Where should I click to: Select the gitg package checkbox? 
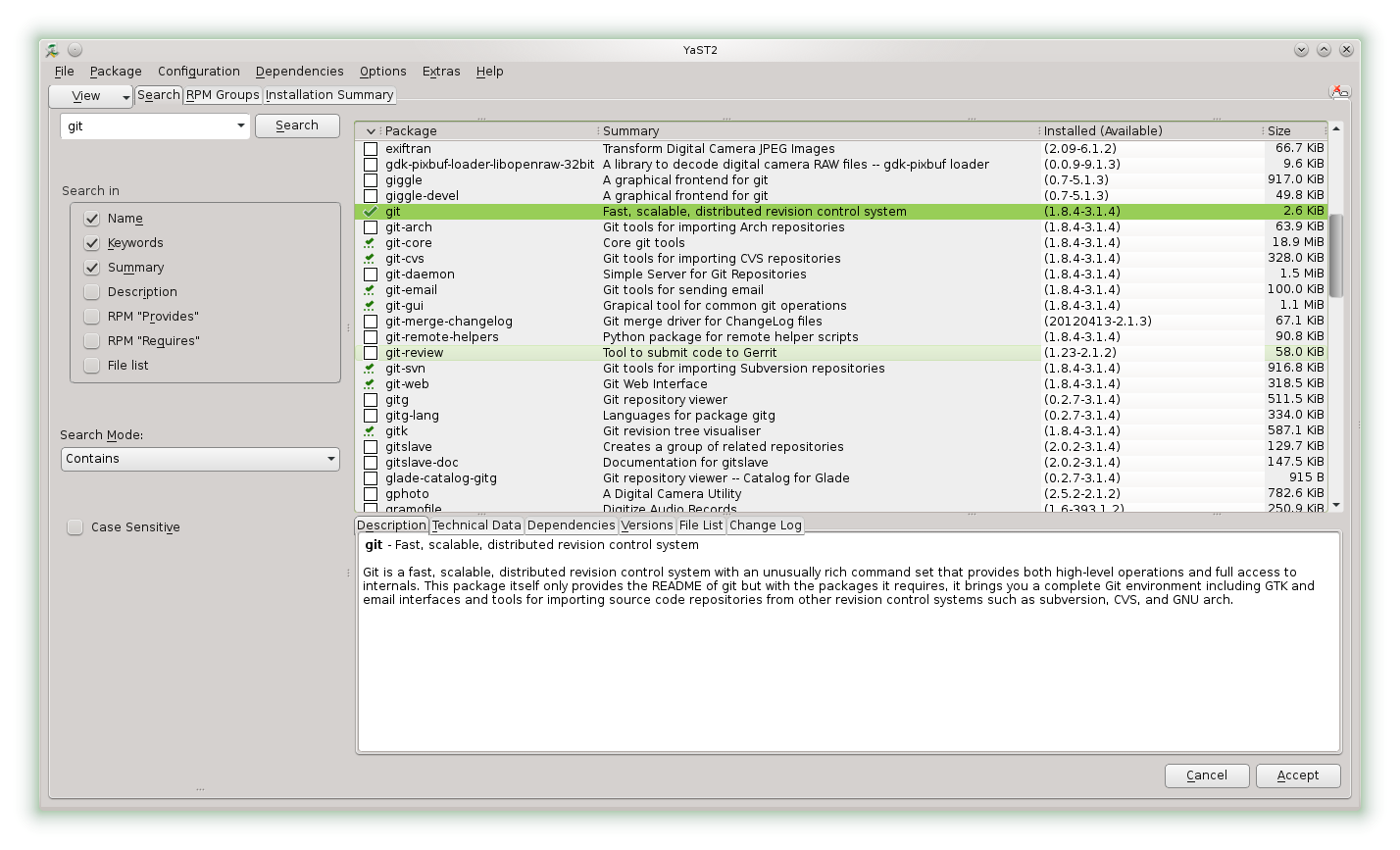[x=371, y=400]
